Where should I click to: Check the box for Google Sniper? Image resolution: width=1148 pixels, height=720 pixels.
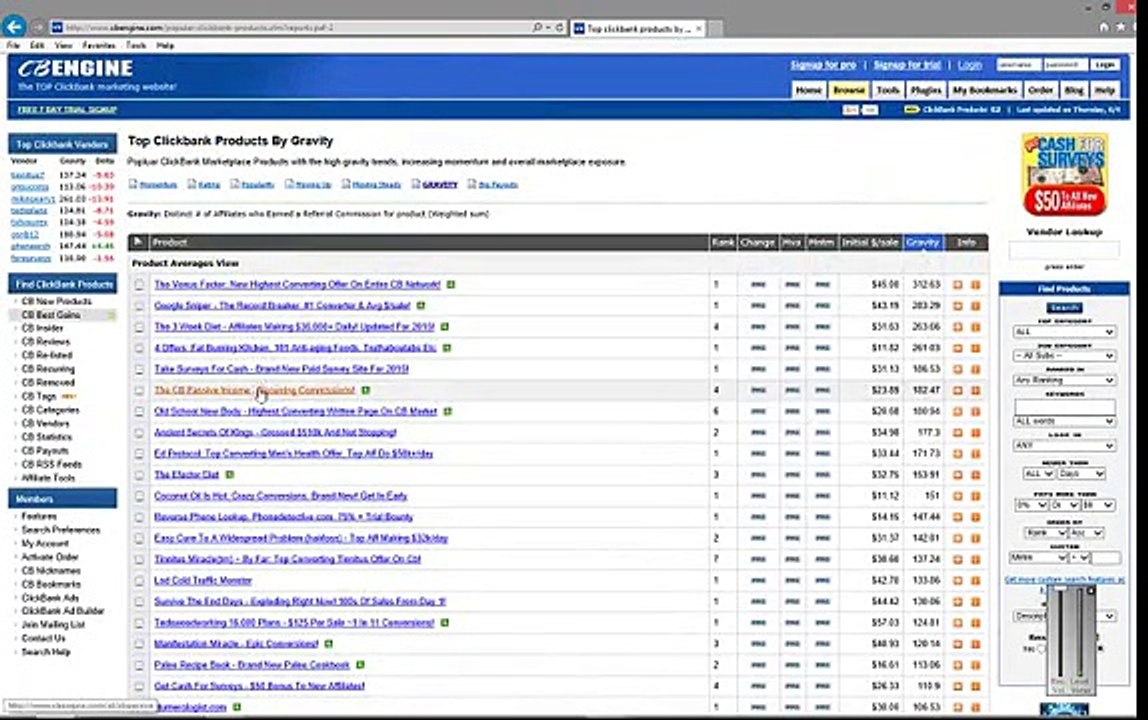[139, 306]
